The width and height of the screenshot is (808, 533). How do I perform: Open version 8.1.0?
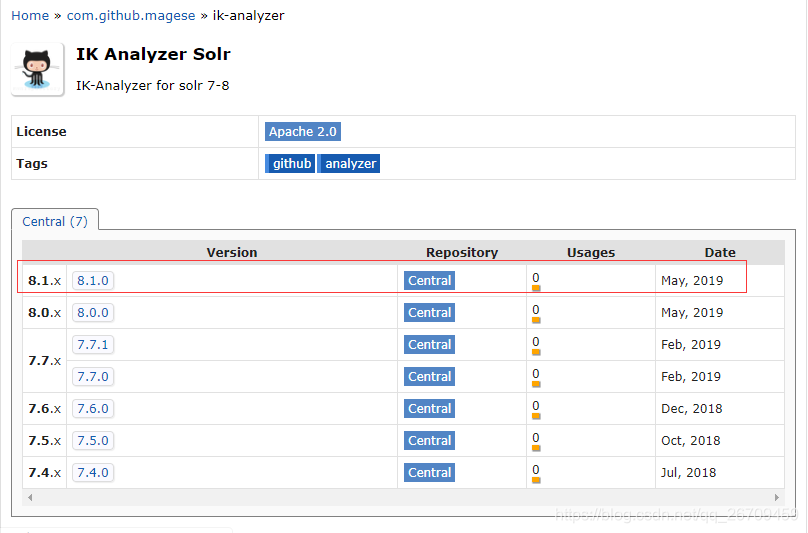coord(93,280)
